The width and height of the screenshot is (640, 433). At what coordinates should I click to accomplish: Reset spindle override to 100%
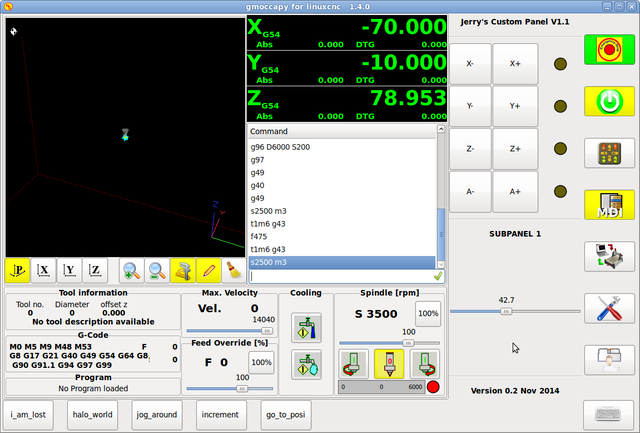coord(428,314)
